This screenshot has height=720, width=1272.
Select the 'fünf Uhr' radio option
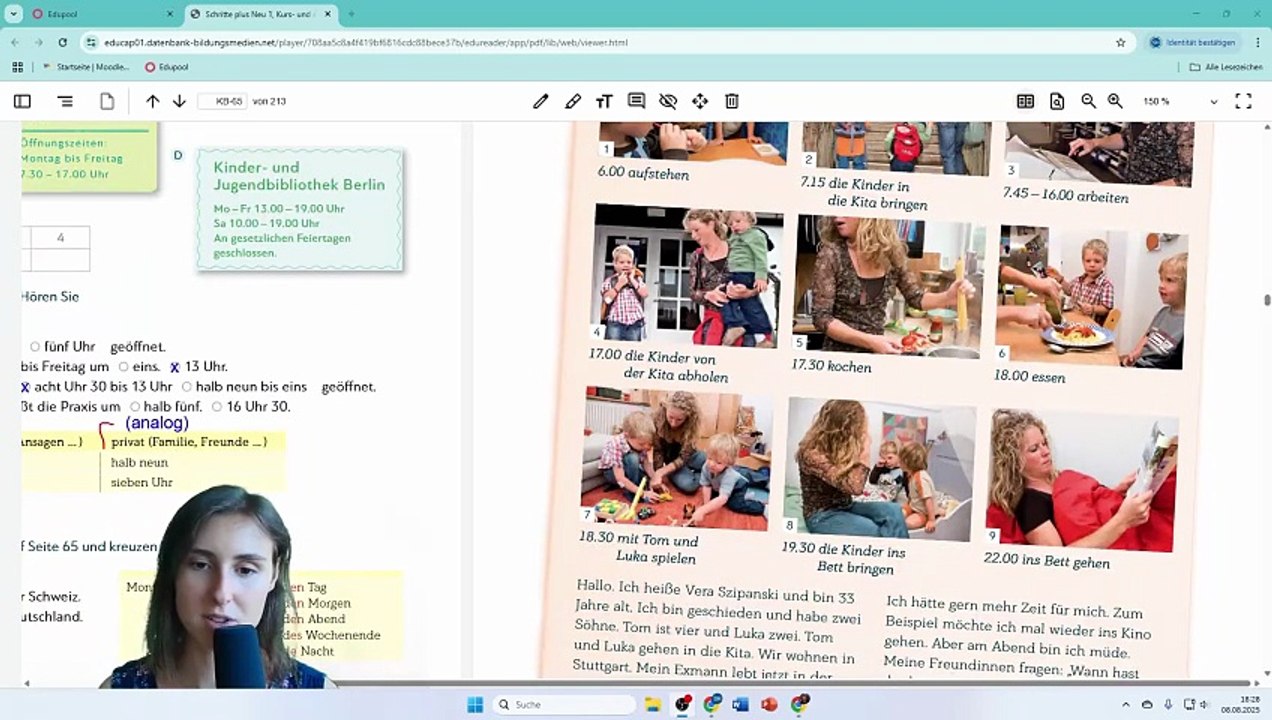coord(35,347)
